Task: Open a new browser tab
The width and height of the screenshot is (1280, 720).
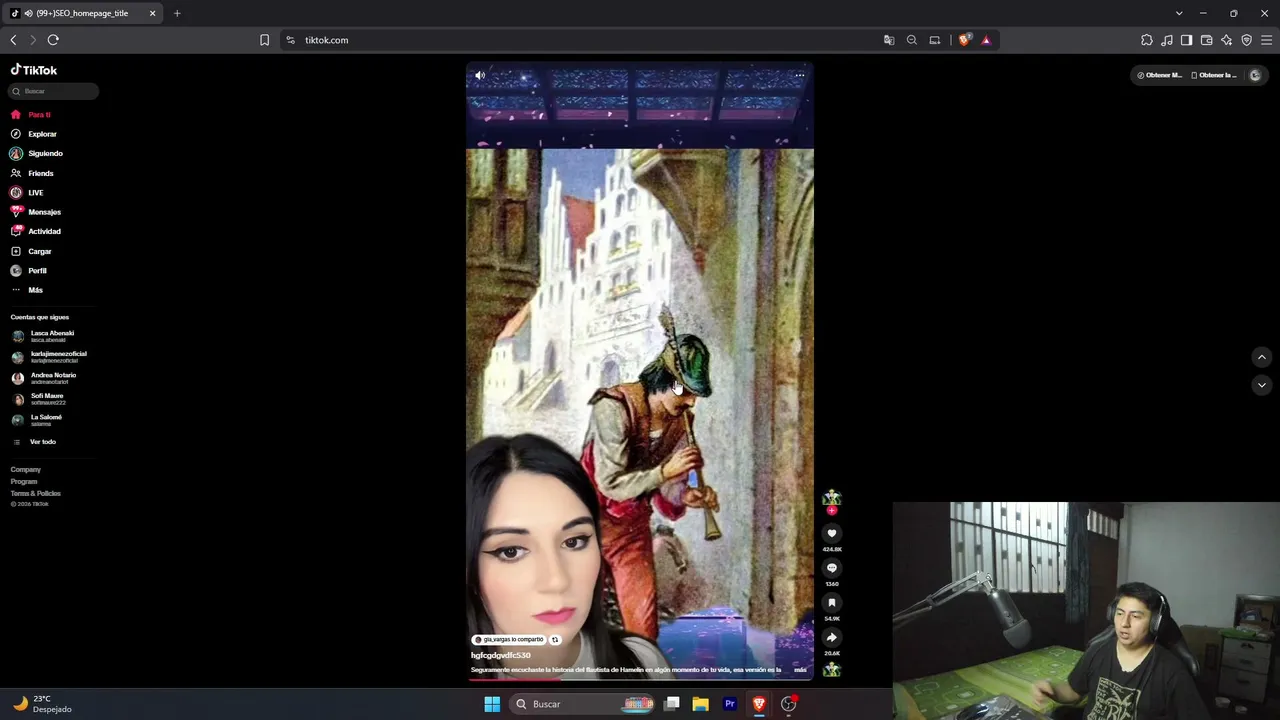Action: coord(177,13)
